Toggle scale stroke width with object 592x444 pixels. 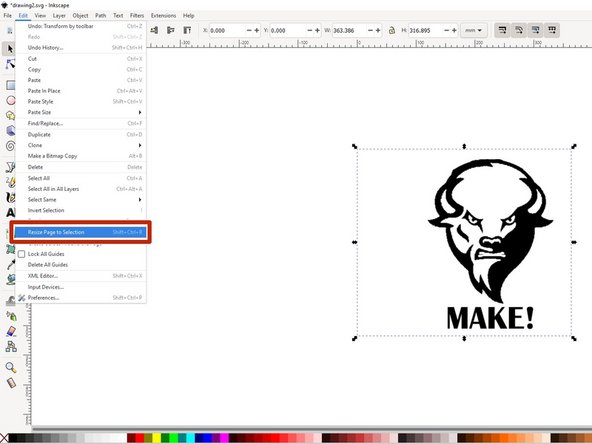point(502,30)
